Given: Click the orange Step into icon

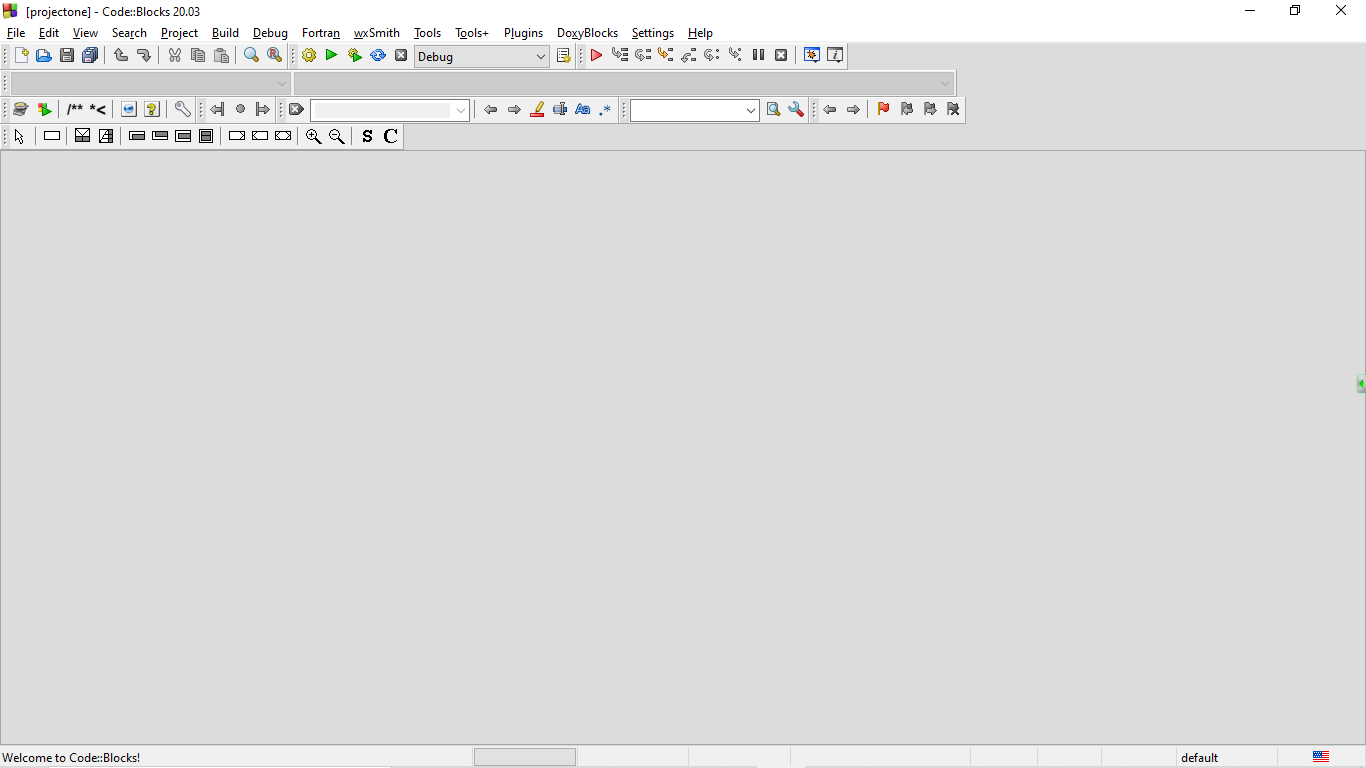Looking at the screenshot, I should click(x=666, y=56).
